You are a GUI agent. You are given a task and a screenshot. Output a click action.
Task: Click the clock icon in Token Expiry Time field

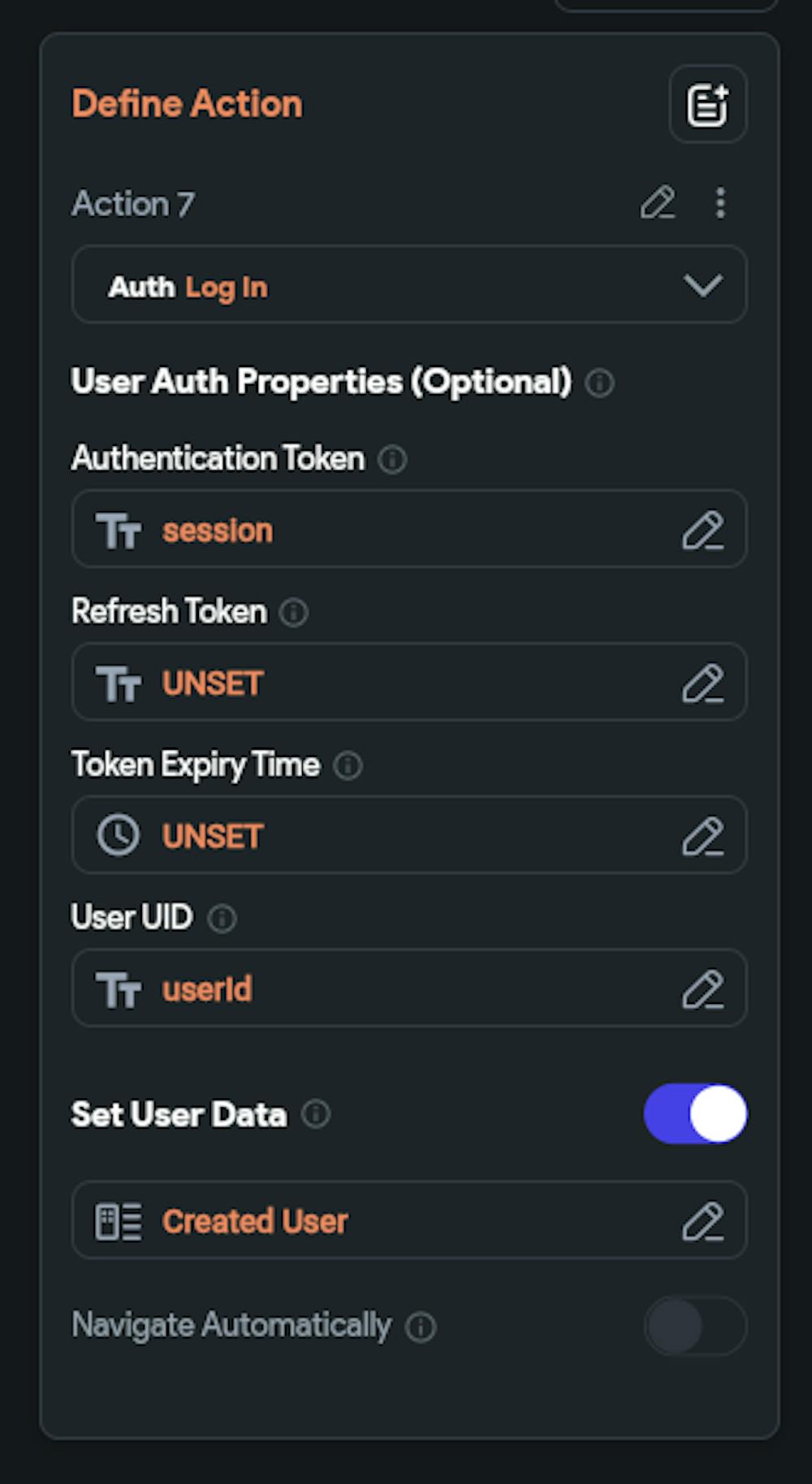pos(118,834)
